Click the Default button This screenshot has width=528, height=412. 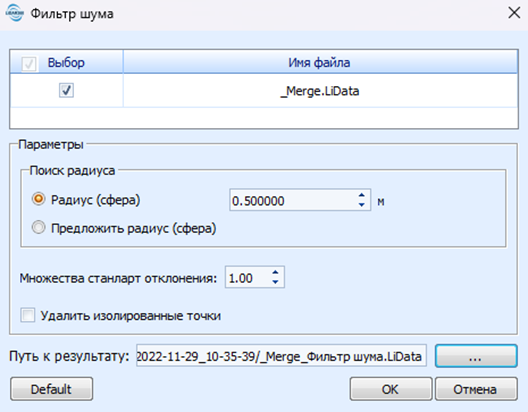(x=51, y=389)
